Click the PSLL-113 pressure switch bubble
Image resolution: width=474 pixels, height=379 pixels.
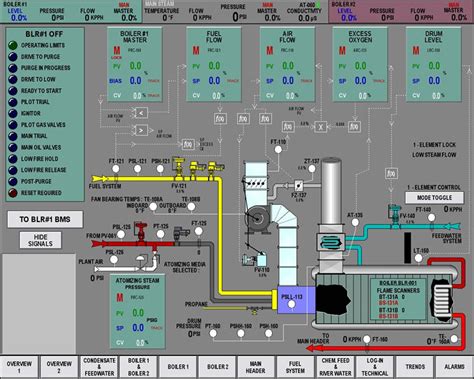292,304
